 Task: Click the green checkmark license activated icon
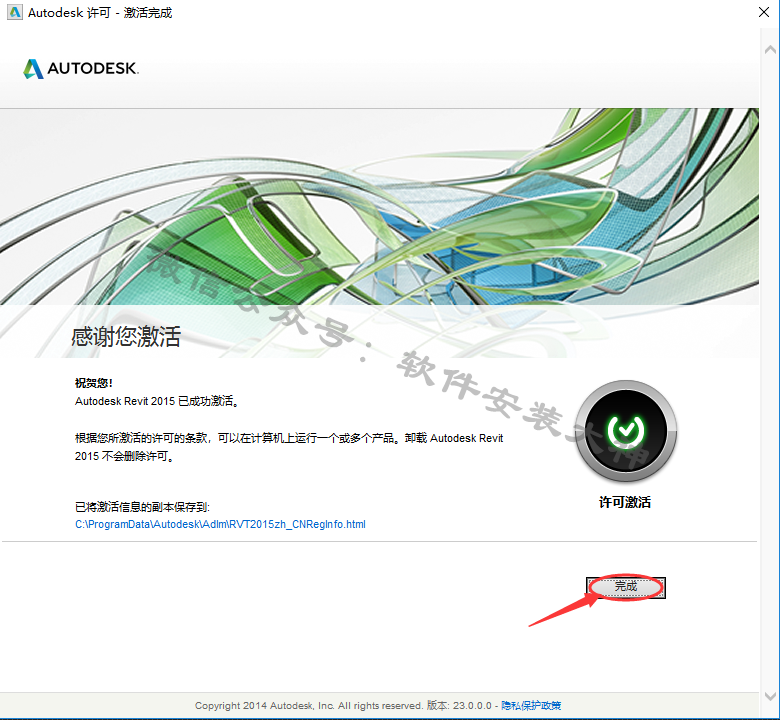point(626,431)
